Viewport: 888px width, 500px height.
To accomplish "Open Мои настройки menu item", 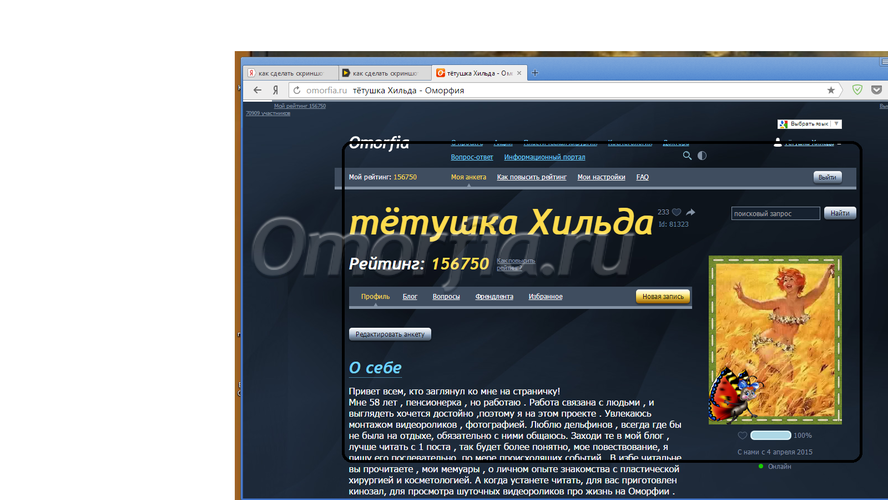I will coord(601,177).
